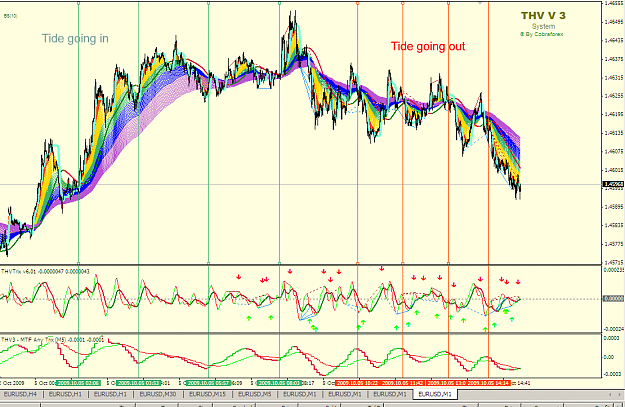Click the 0.0003 MTF Trix scale value
This screenshot has width=625, height=407.
pos(611,338)
